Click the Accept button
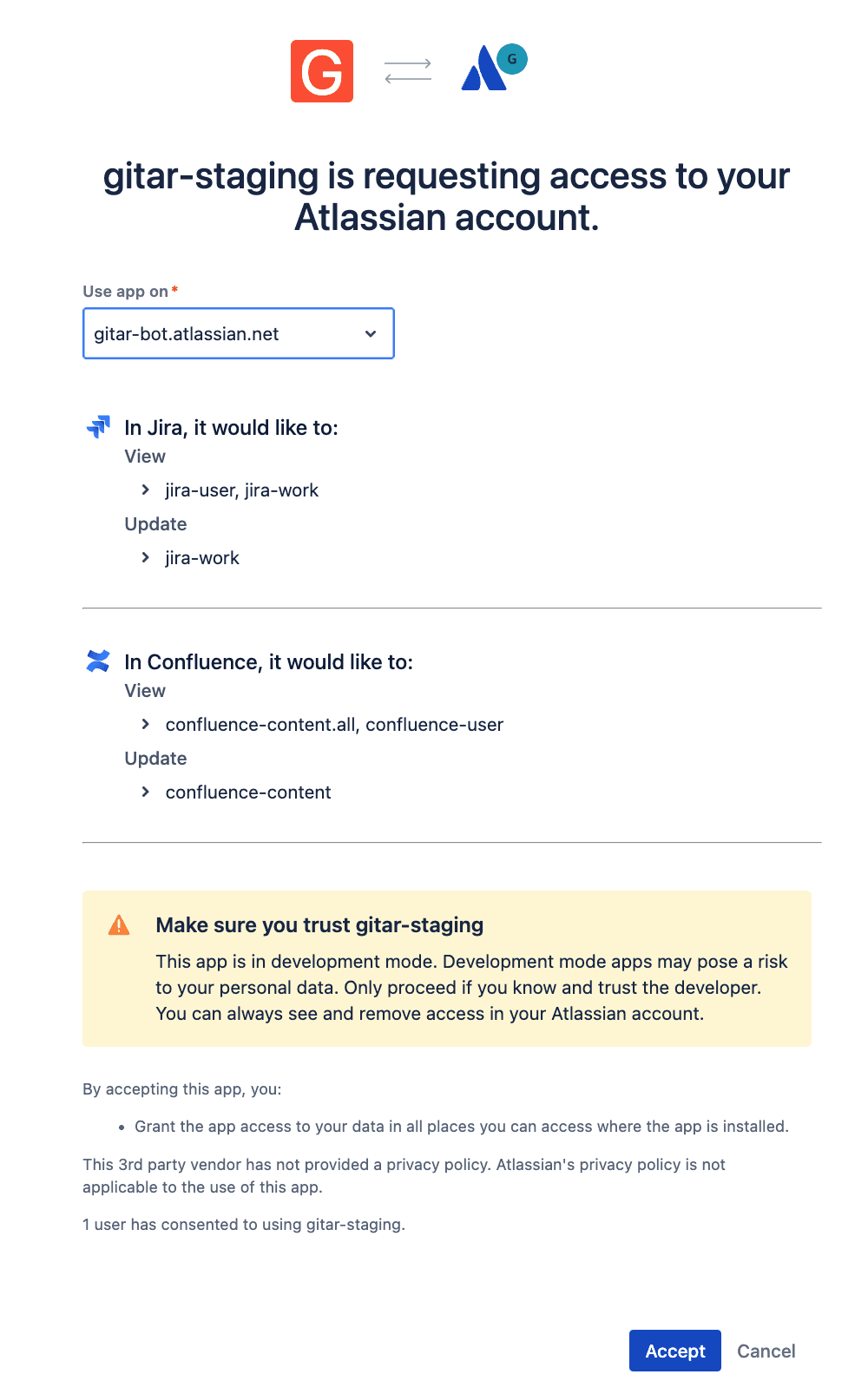The height and width of the screenshot is (1394, 868). click(674, 1351)
